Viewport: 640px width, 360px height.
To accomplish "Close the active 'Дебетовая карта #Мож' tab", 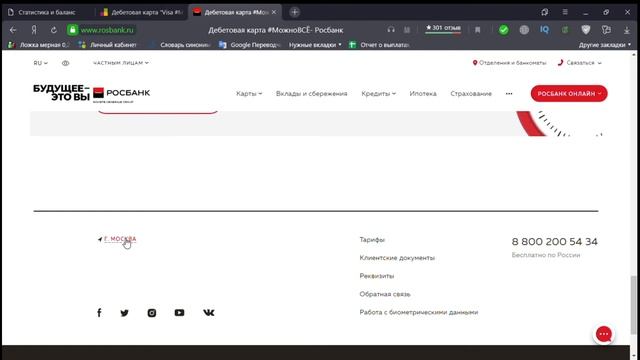I will (274, 12).
